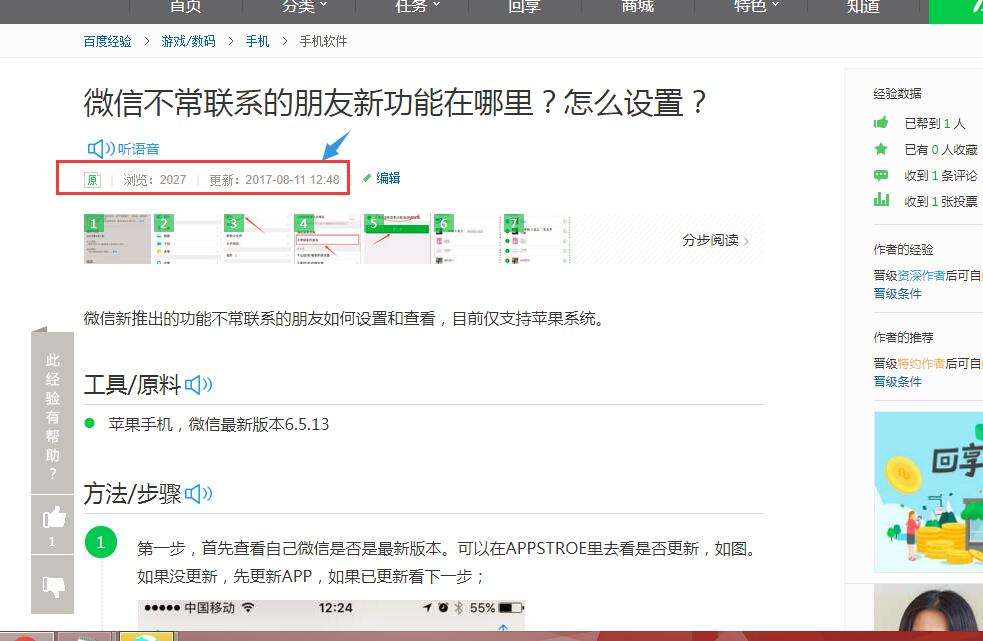Click the 收到1条评论 statistic text
Image resolution: width=983 pixels, height=641 pixels.
pyautogui.click(x=941, y=176)
